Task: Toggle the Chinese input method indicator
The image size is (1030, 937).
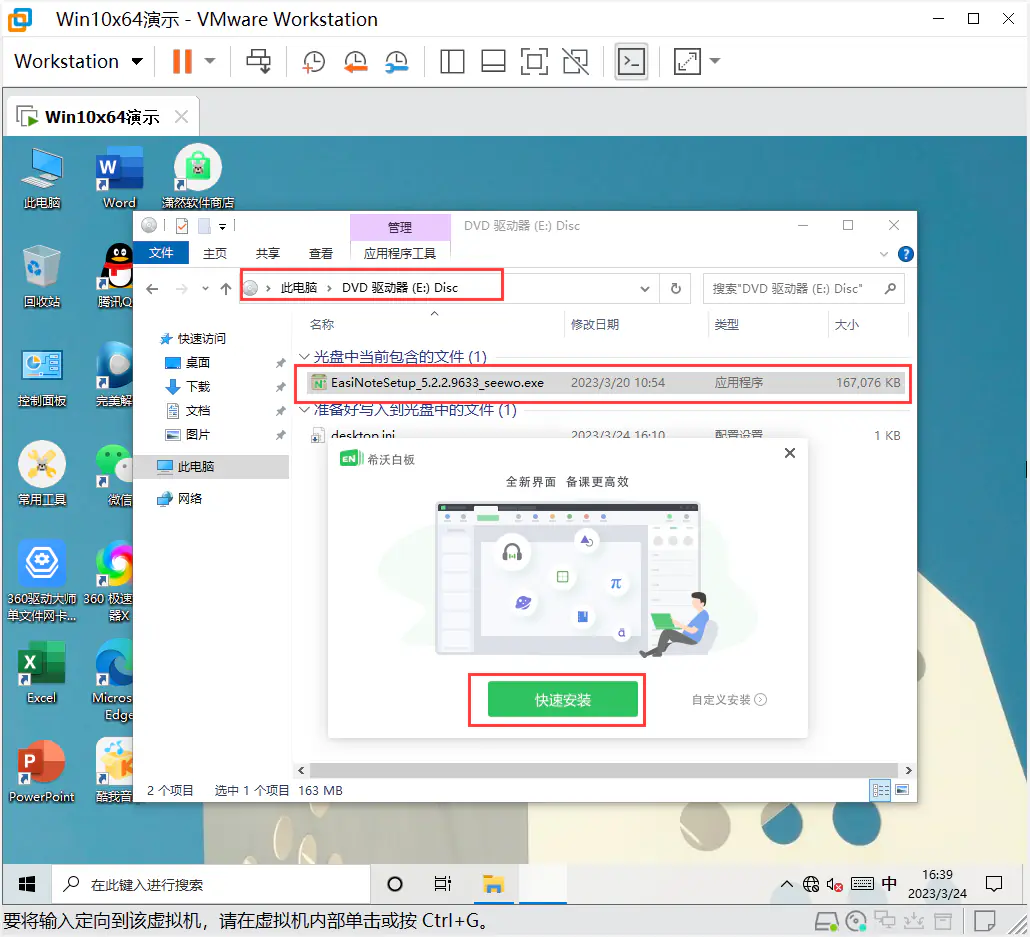Action: point(889,884)
